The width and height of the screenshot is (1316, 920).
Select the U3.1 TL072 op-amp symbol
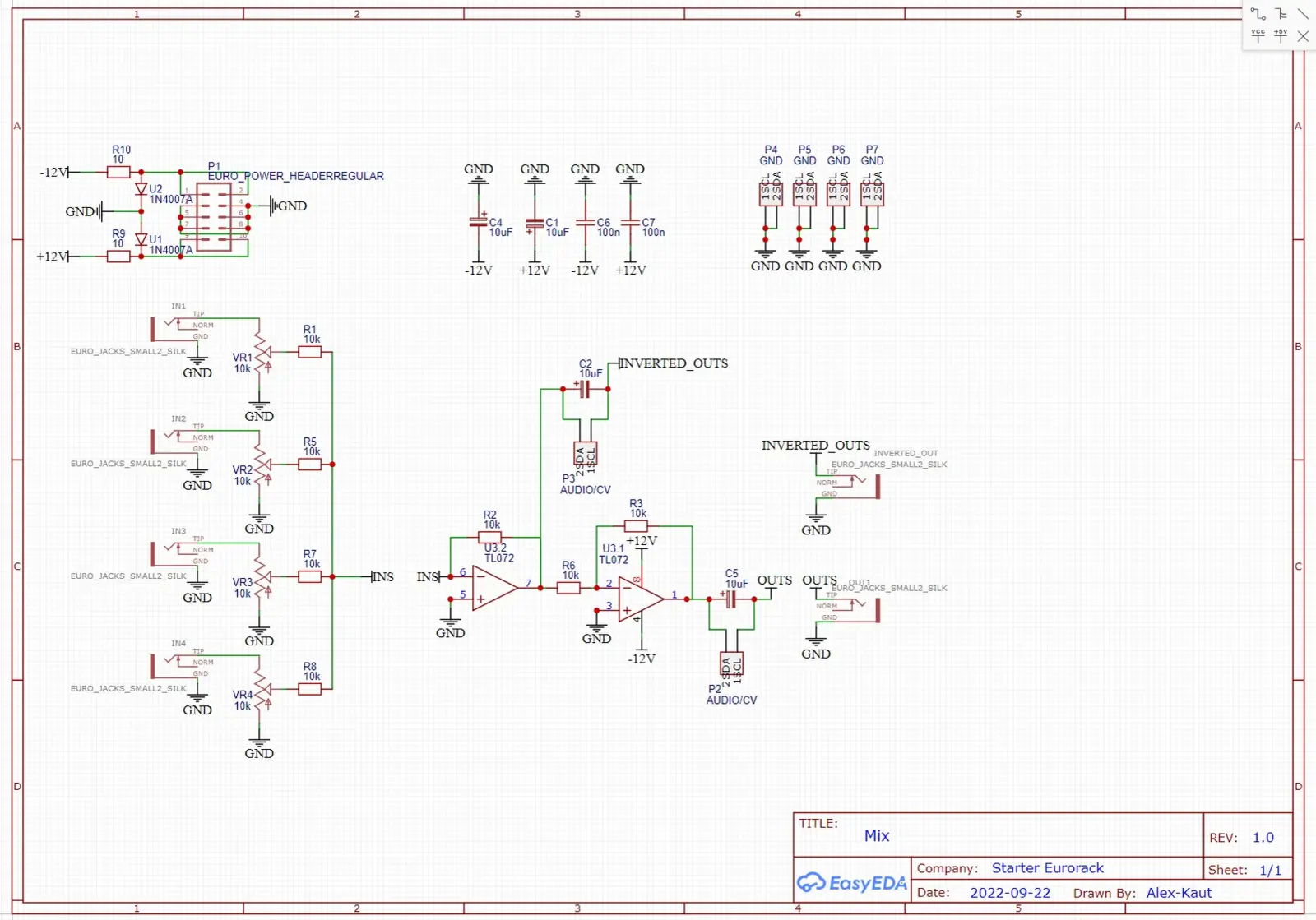640,599
